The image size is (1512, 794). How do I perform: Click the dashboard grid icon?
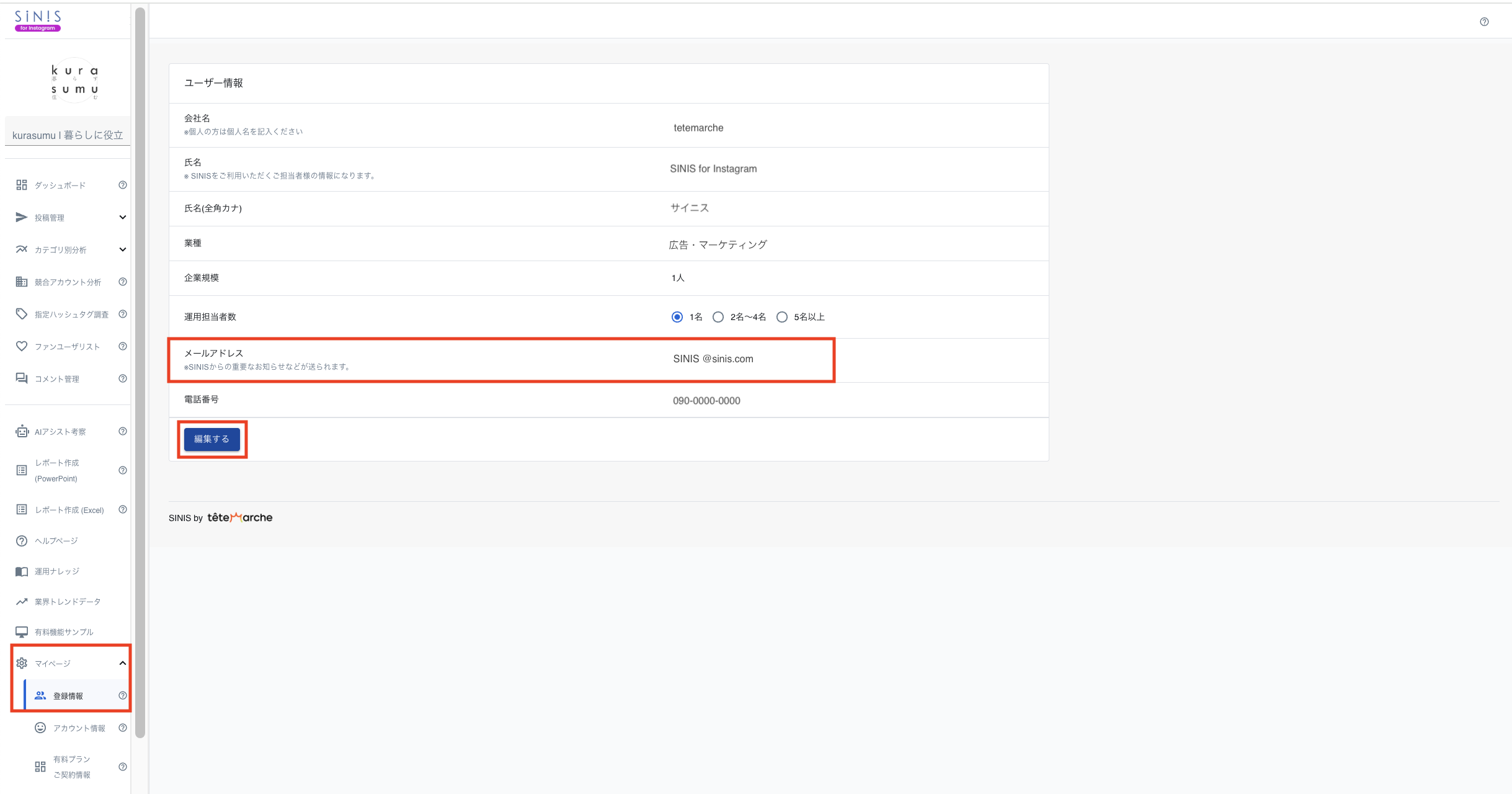pyautogui.click(x=22, y=185)
